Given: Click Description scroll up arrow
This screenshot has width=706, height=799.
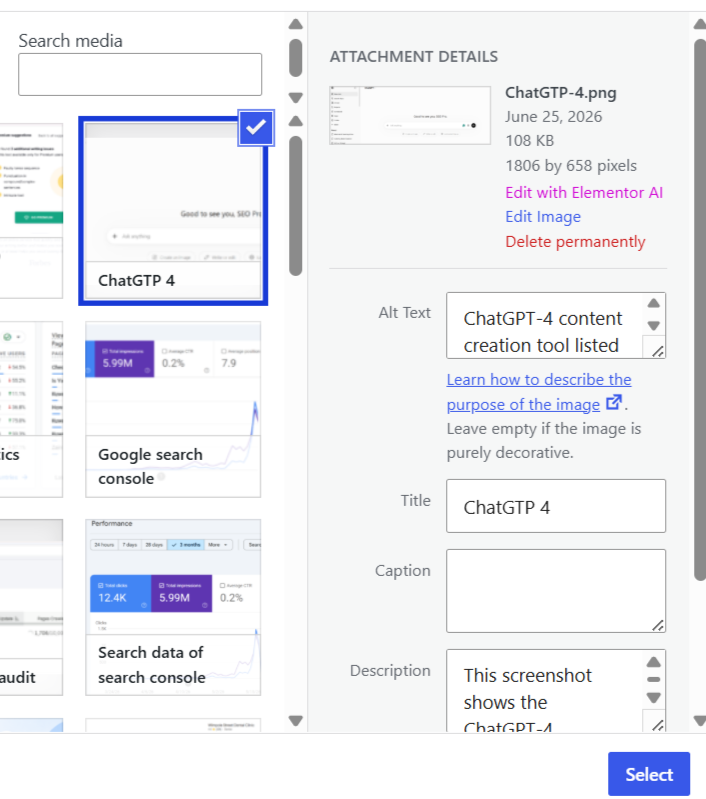Looking at the screenshot, I should (654, 662).
